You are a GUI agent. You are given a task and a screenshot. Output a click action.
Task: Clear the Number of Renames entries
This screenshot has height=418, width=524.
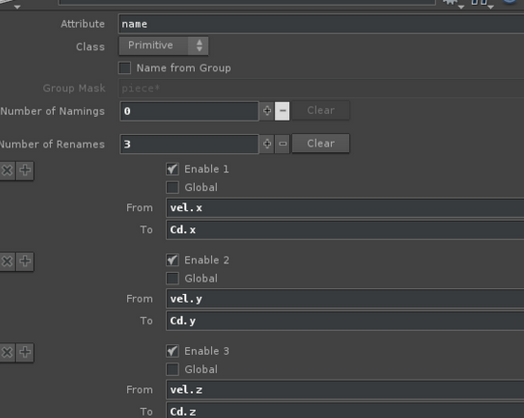pos(321,143)
